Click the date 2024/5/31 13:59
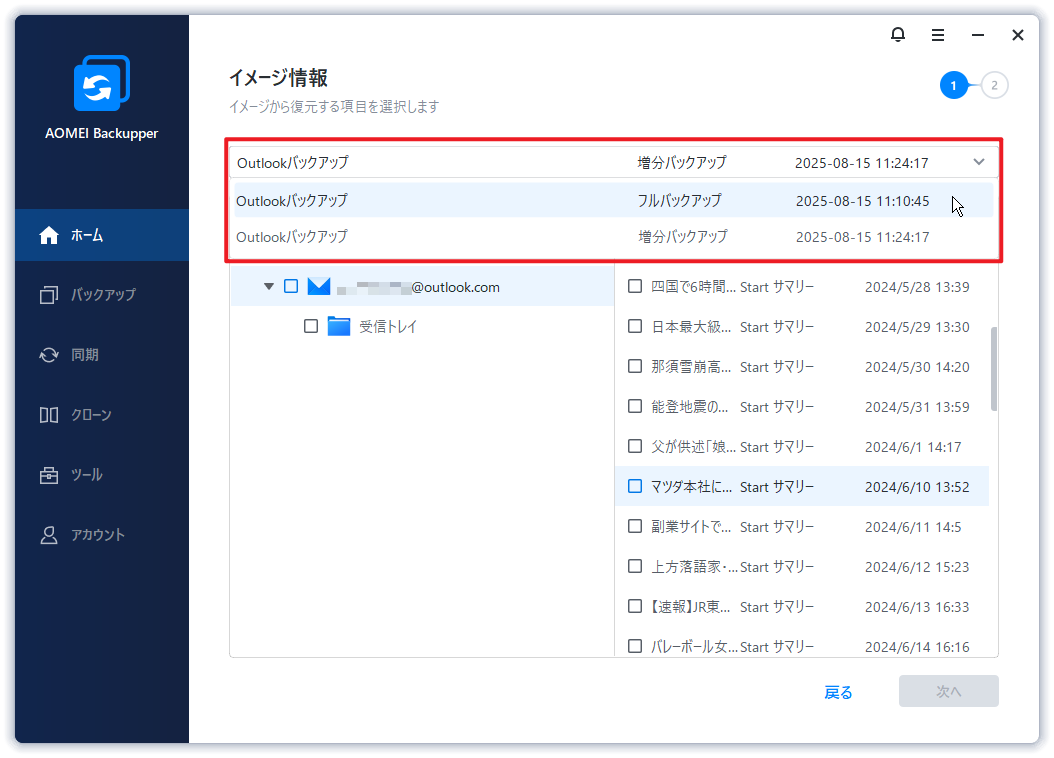The image size is (1054, 758). 917,407
